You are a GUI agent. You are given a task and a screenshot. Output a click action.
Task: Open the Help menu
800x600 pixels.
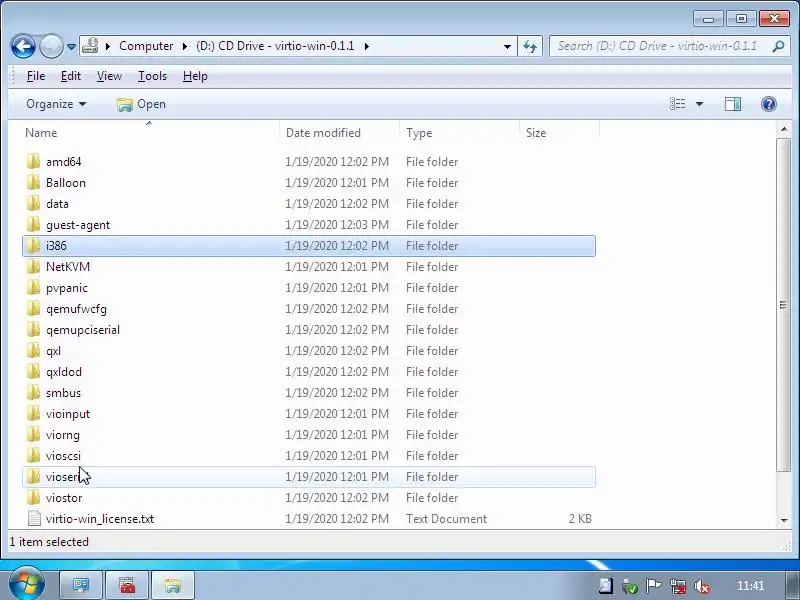coord(195,76)
